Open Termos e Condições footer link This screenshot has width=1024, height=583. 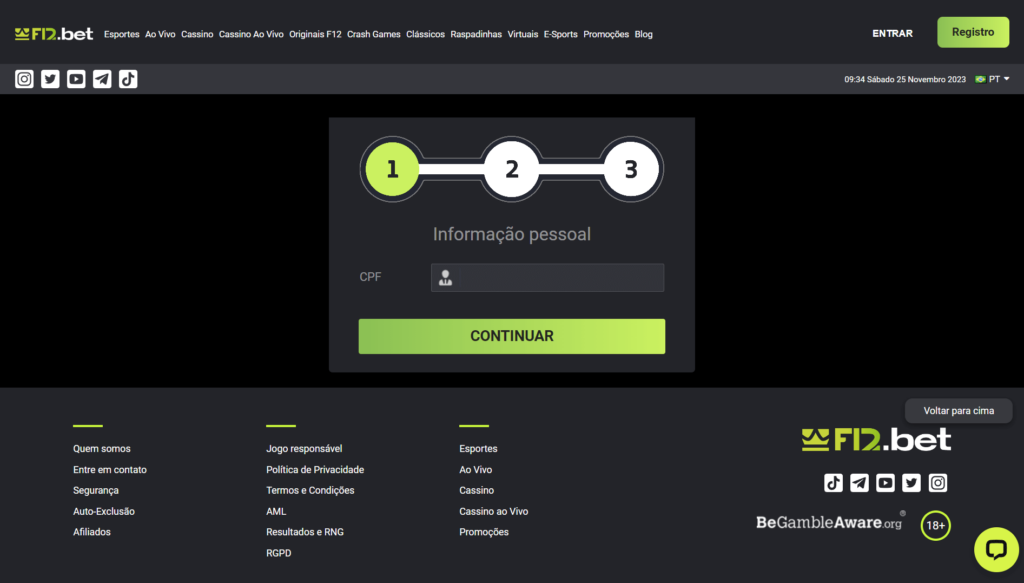(310, 490)
